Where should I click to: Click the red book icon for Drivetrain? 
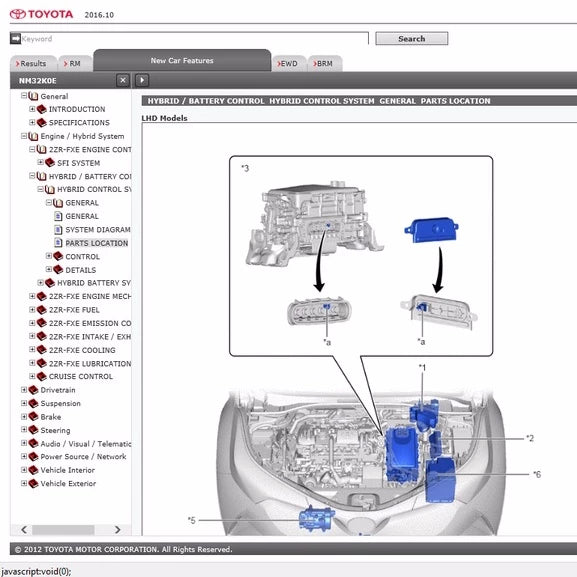click(x=33, y=390)
